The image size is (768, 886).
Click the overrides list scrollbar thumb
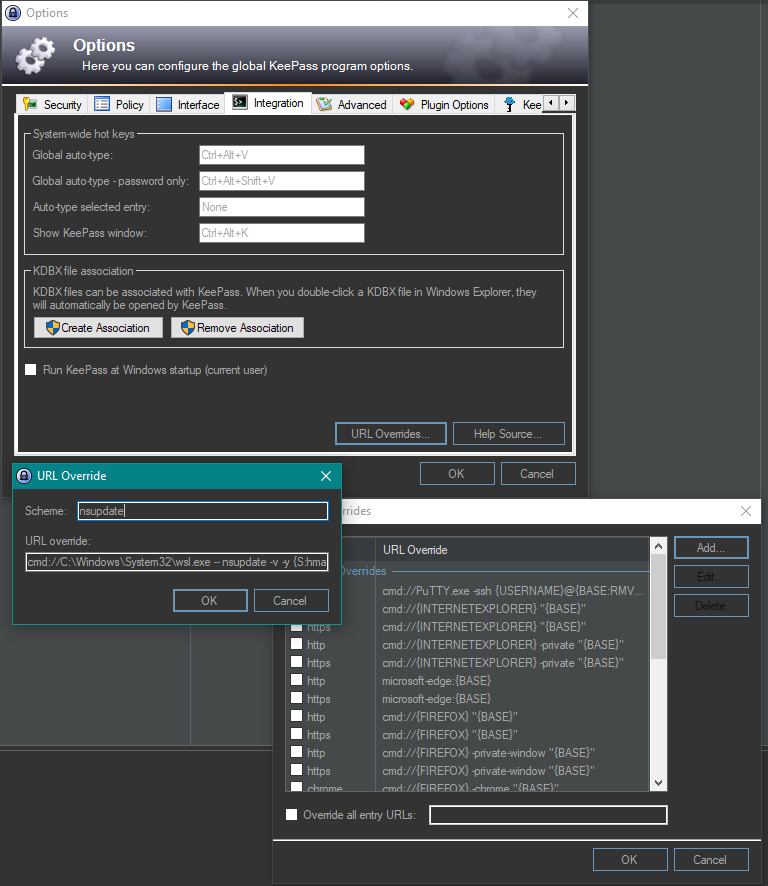(x=658, y=607)
